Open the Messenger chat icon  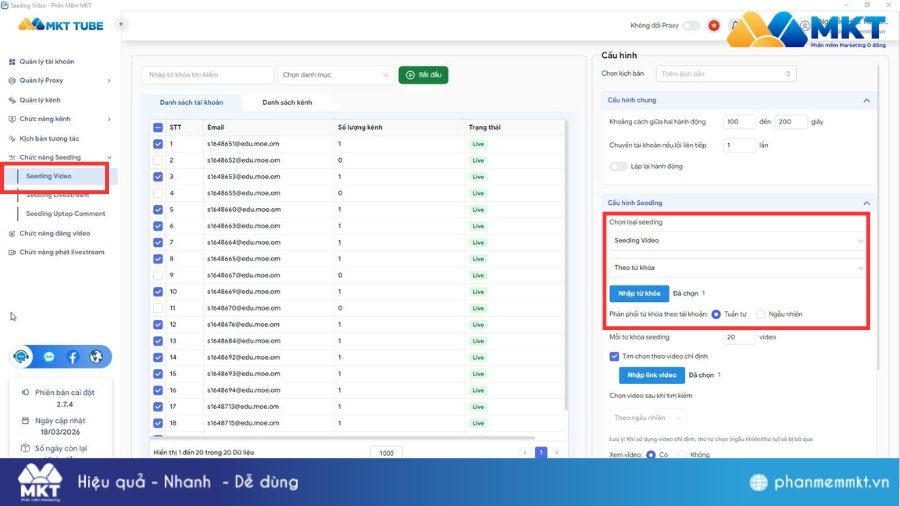49,356
